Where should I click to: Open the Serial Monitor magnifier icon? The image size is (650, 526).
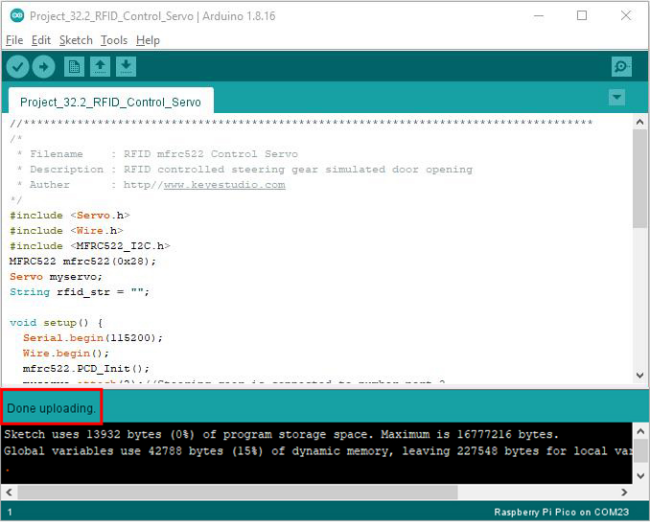(621, 66)
